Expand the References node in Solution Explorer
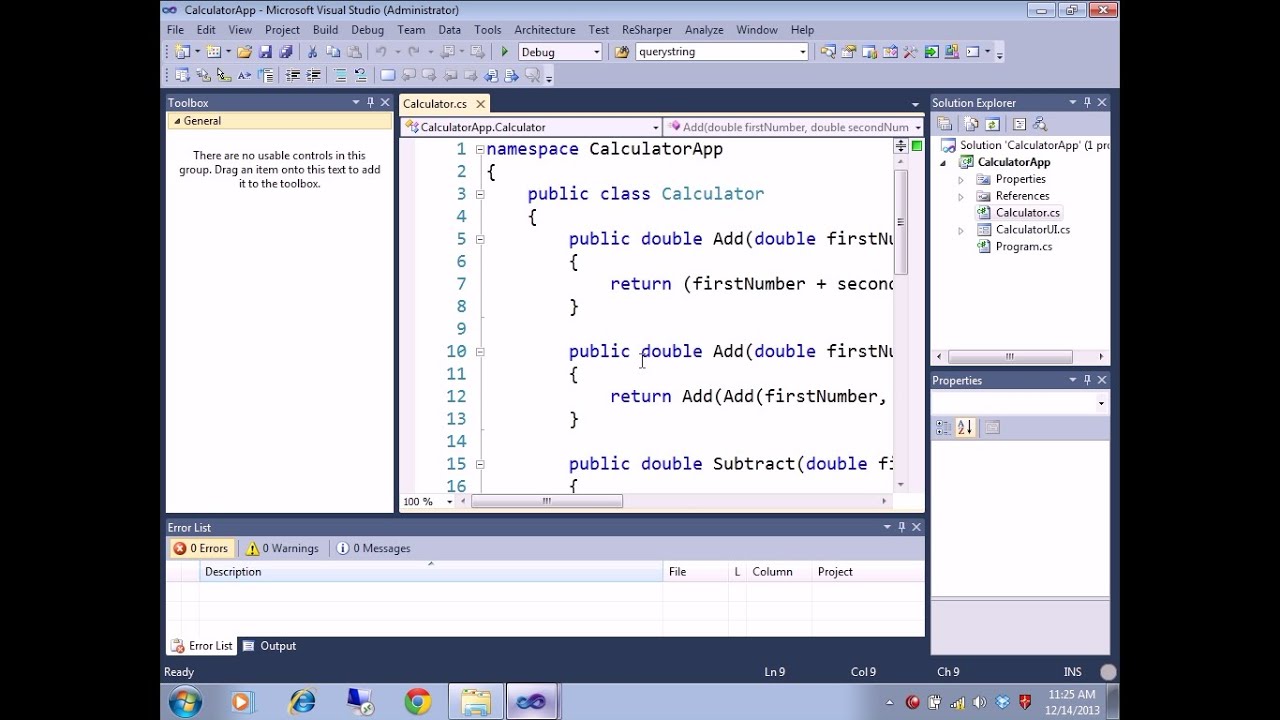Screen dimensions: 1280x720 [x=961, y=197]
